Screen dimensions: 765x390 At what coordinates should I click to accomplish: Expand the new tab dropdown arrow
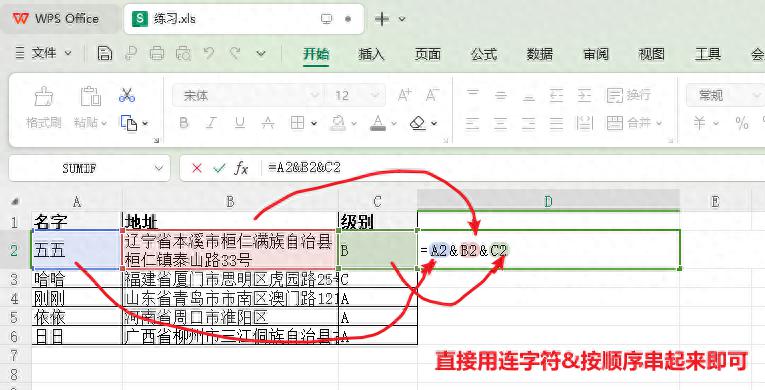point(402,19)
